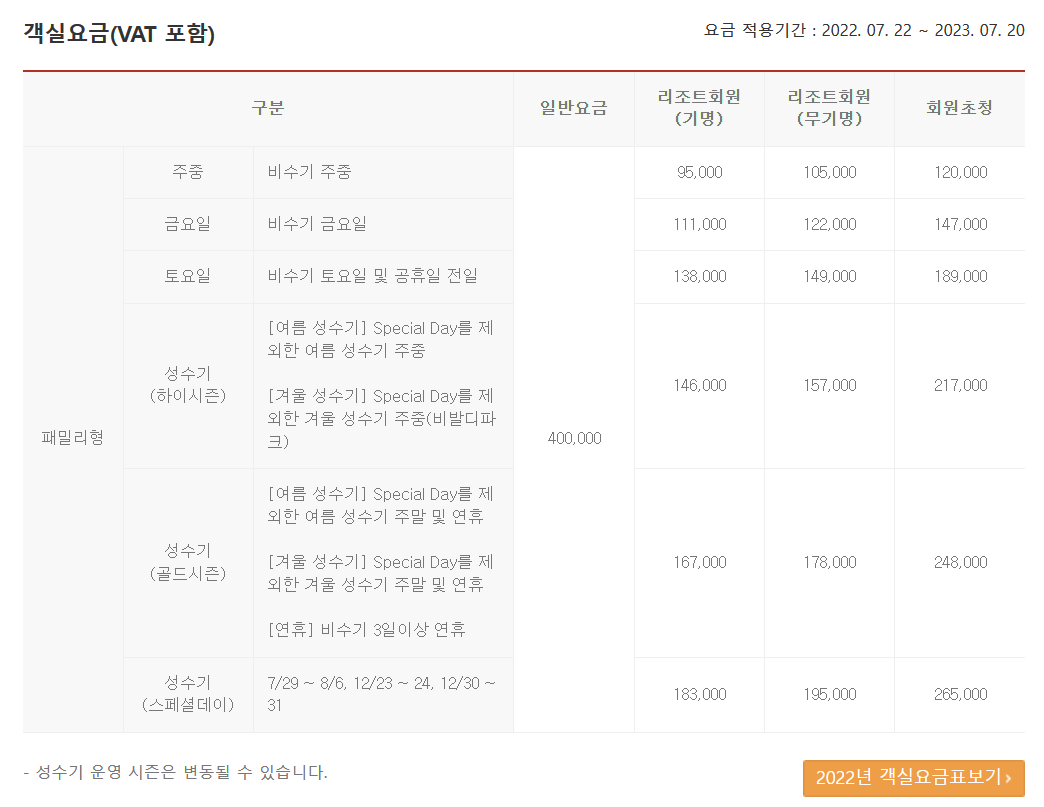Click the 400,000 general rate cell
This screenshot has height=807, width=1044.
pos(574,438)
